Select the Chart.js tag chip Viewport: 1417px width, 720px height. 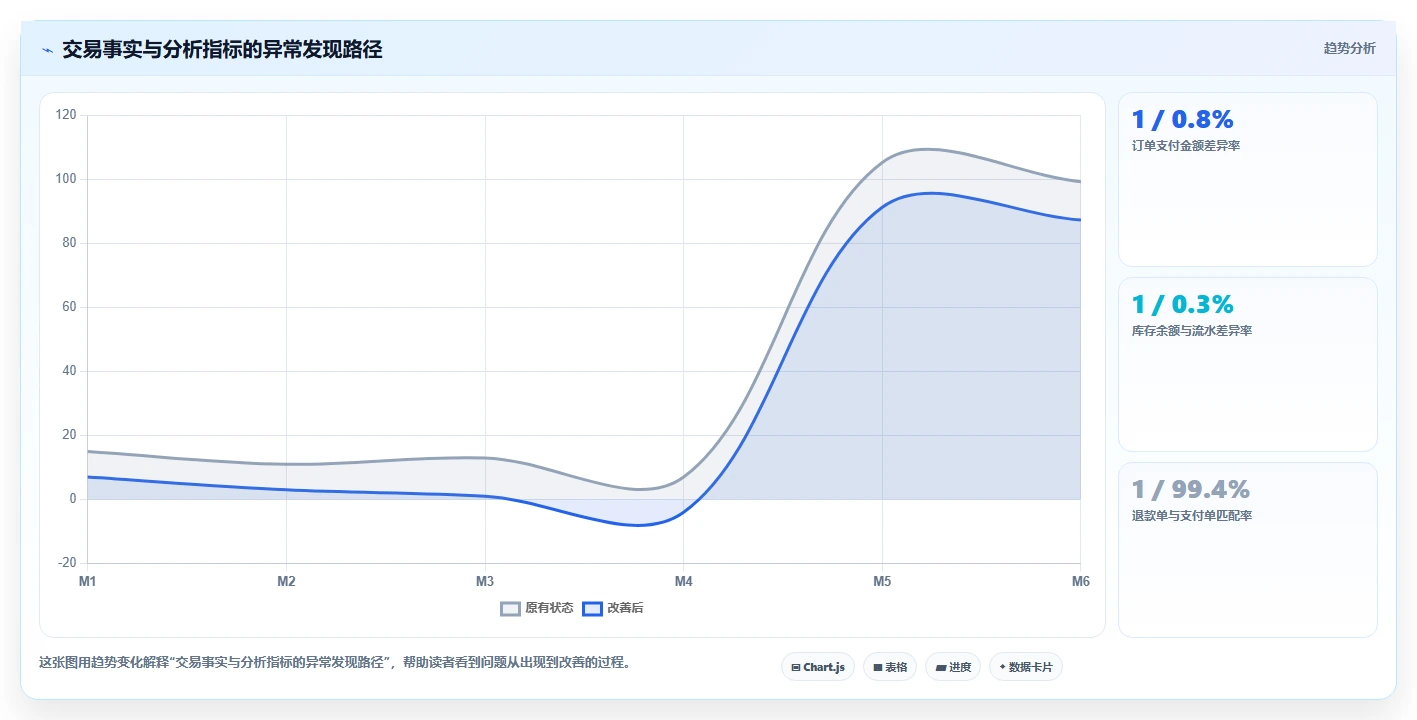pyautogui.click(x=817, y=667)
